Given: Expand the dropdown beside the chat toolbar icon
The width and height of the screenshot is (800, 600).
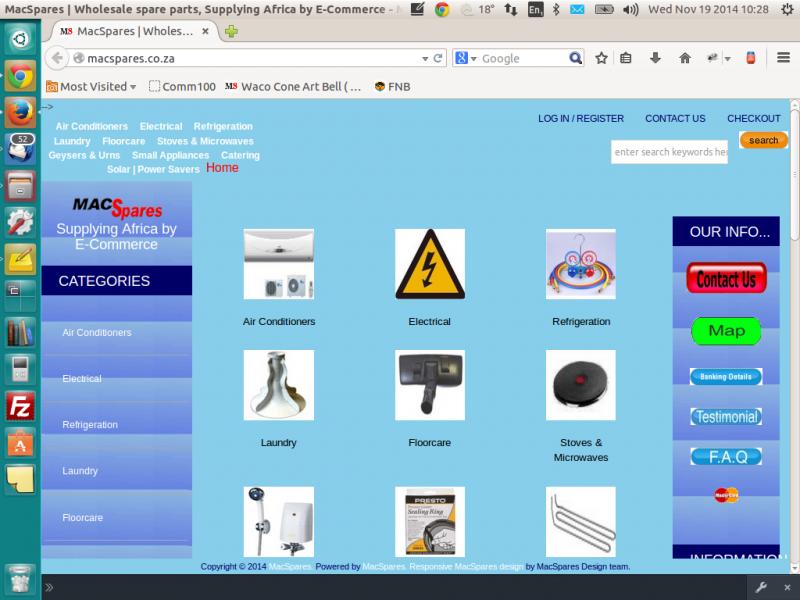Looking at the screenshot, I should click(x=728, y=59).
